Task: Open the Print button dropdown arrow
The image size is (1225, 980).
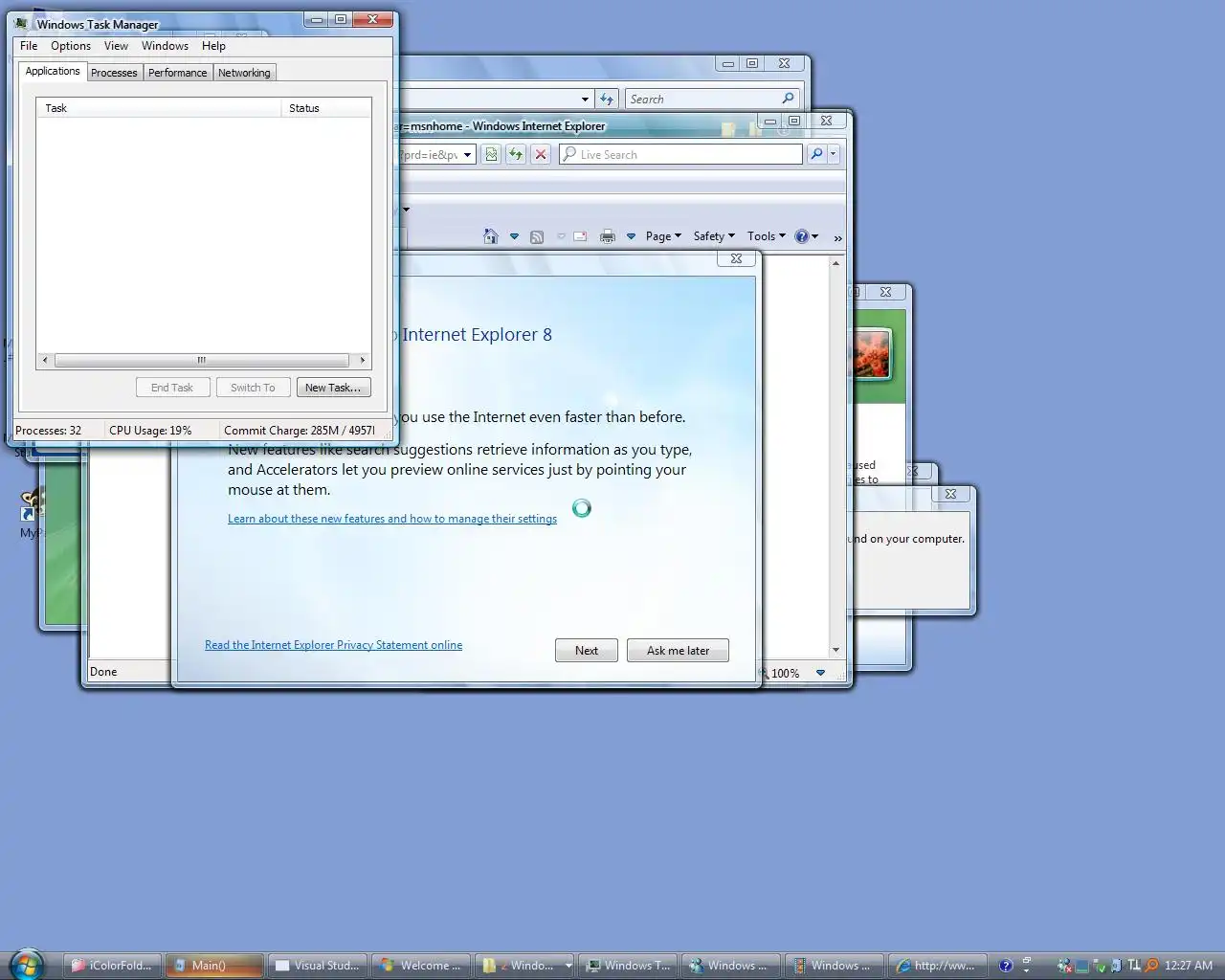Action: coord(631,236)
